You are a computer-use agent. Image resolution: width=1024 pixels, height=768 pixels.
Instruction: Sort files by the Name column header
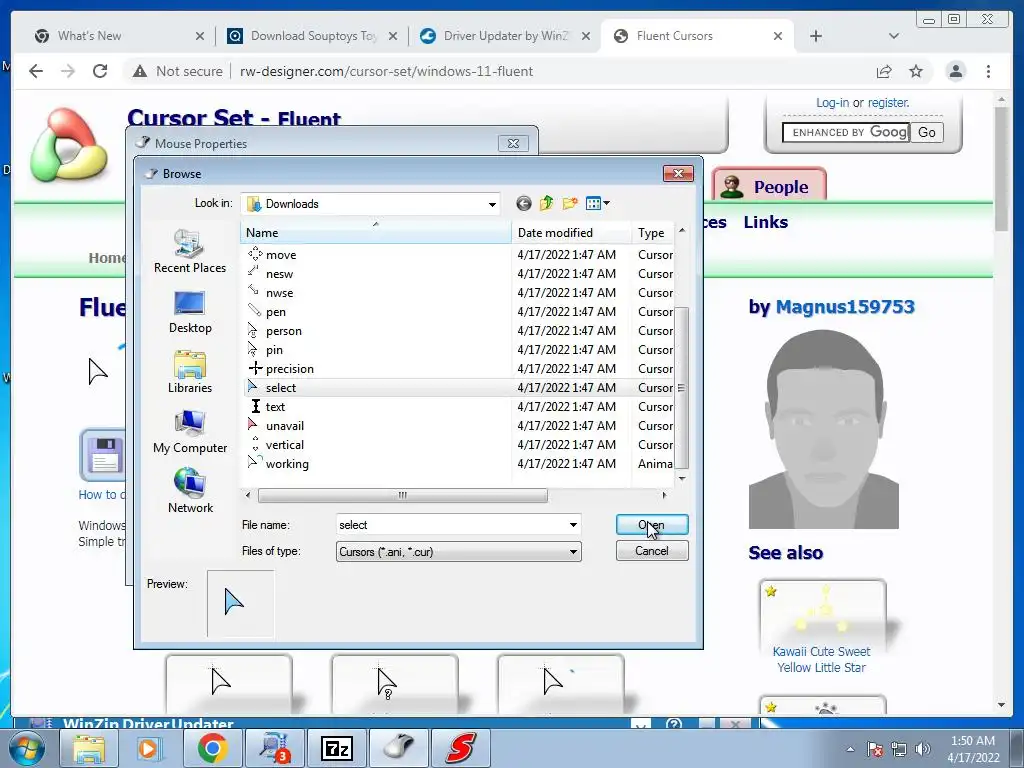(x=376, y=232)
